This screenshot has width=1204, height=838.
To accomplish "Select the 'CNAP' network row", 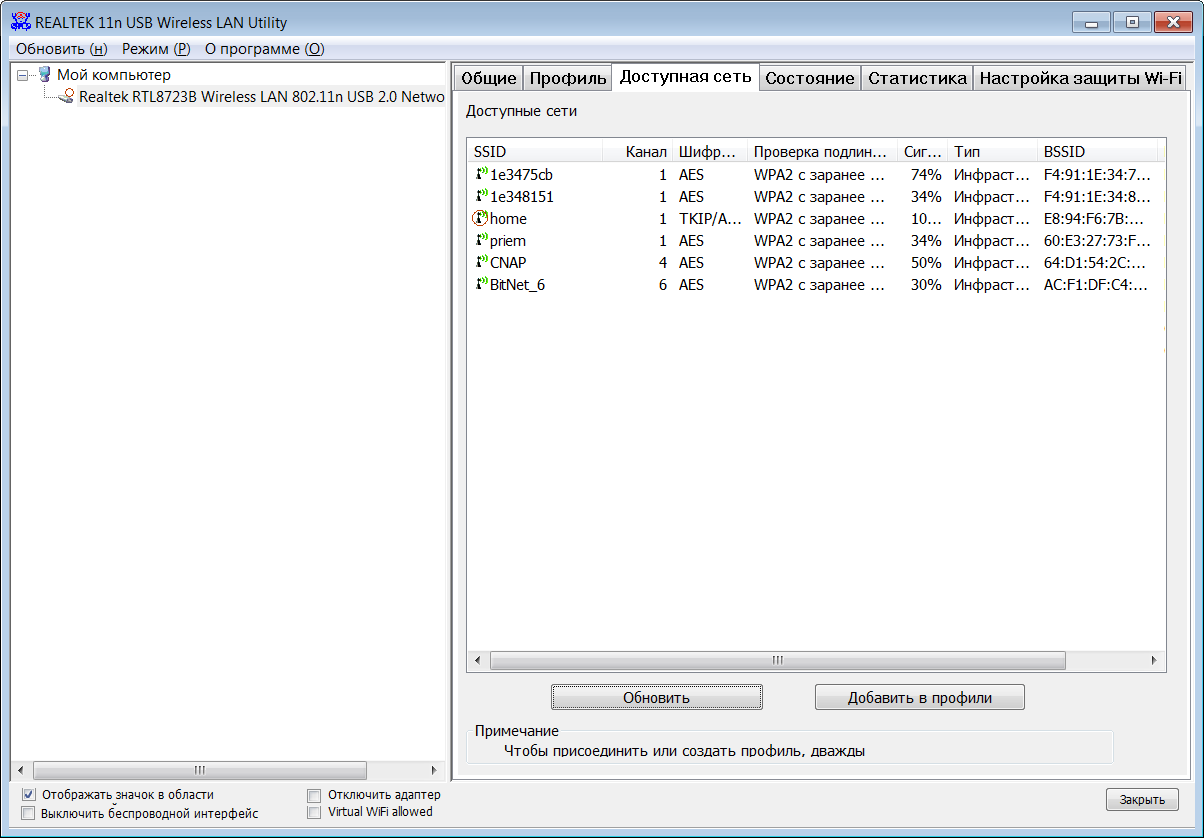I will click(815, 263).
